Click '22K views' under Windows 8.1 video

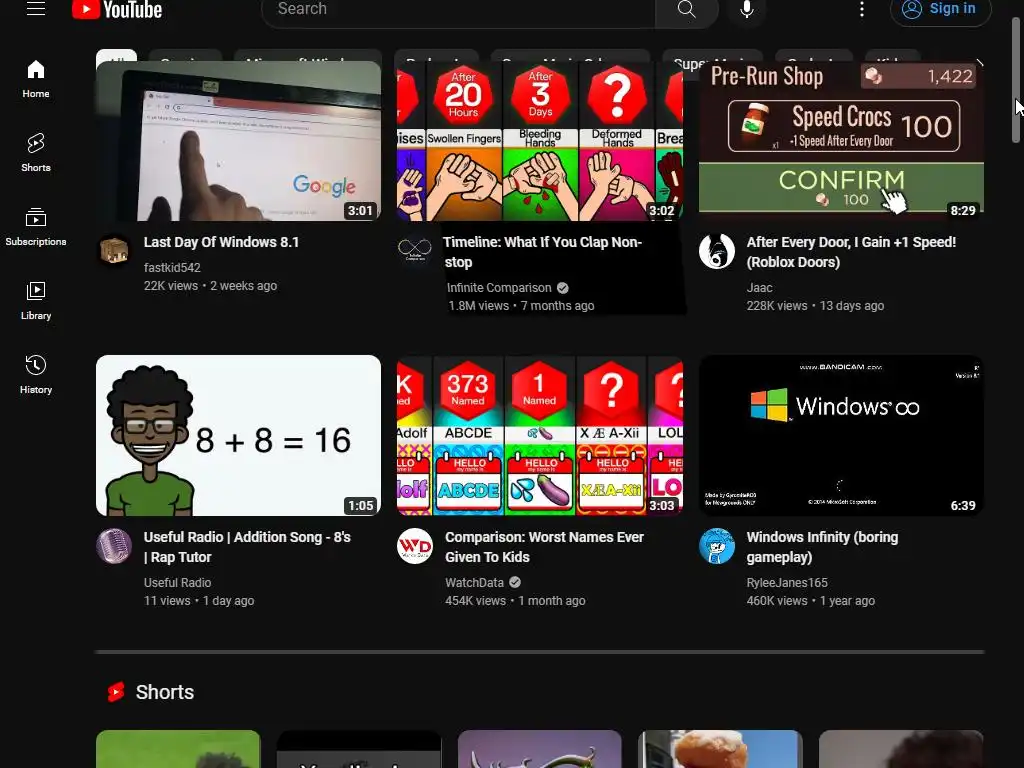click(170, 286)
